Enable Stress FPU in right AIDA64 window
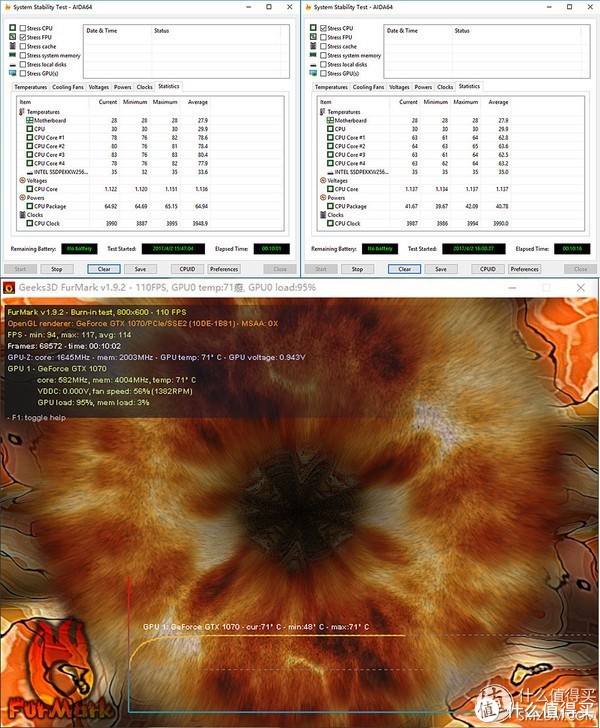 (323, 37)
